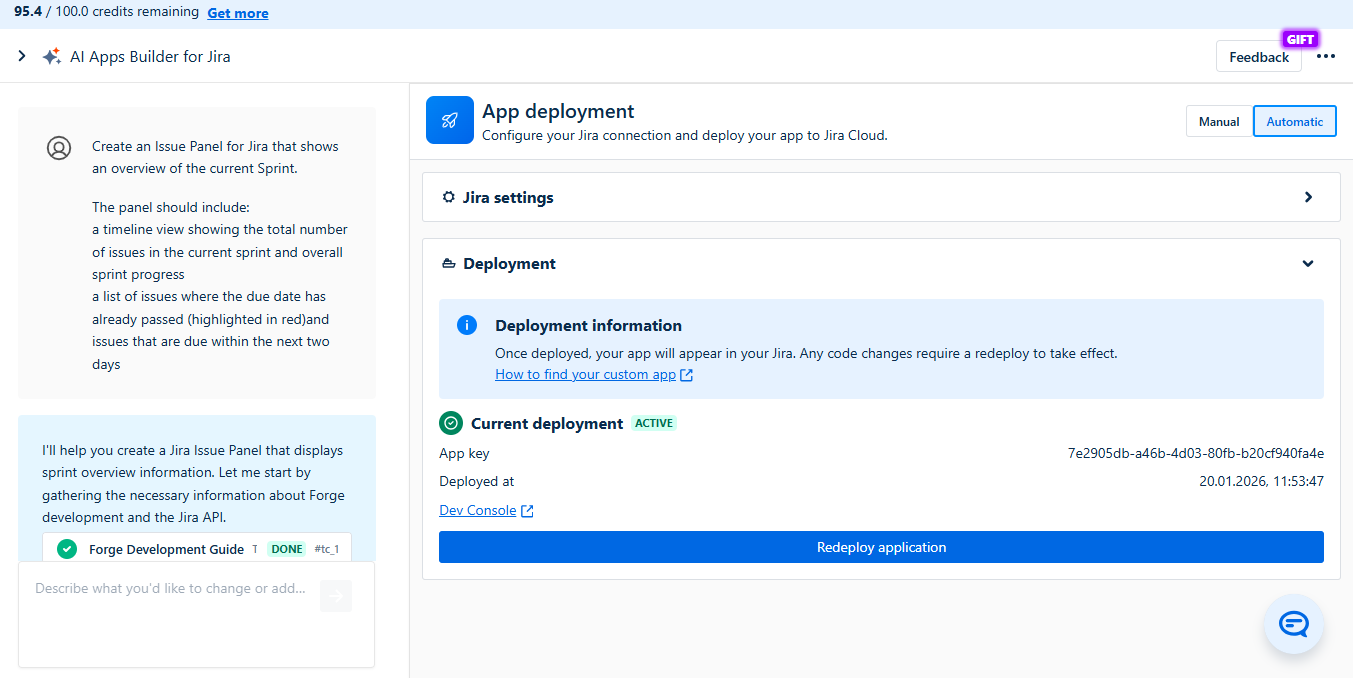This screenshot has height=678, width=1353.
Task: Open the 'How to find your custom app' link
Action: [x=586, y=375]
